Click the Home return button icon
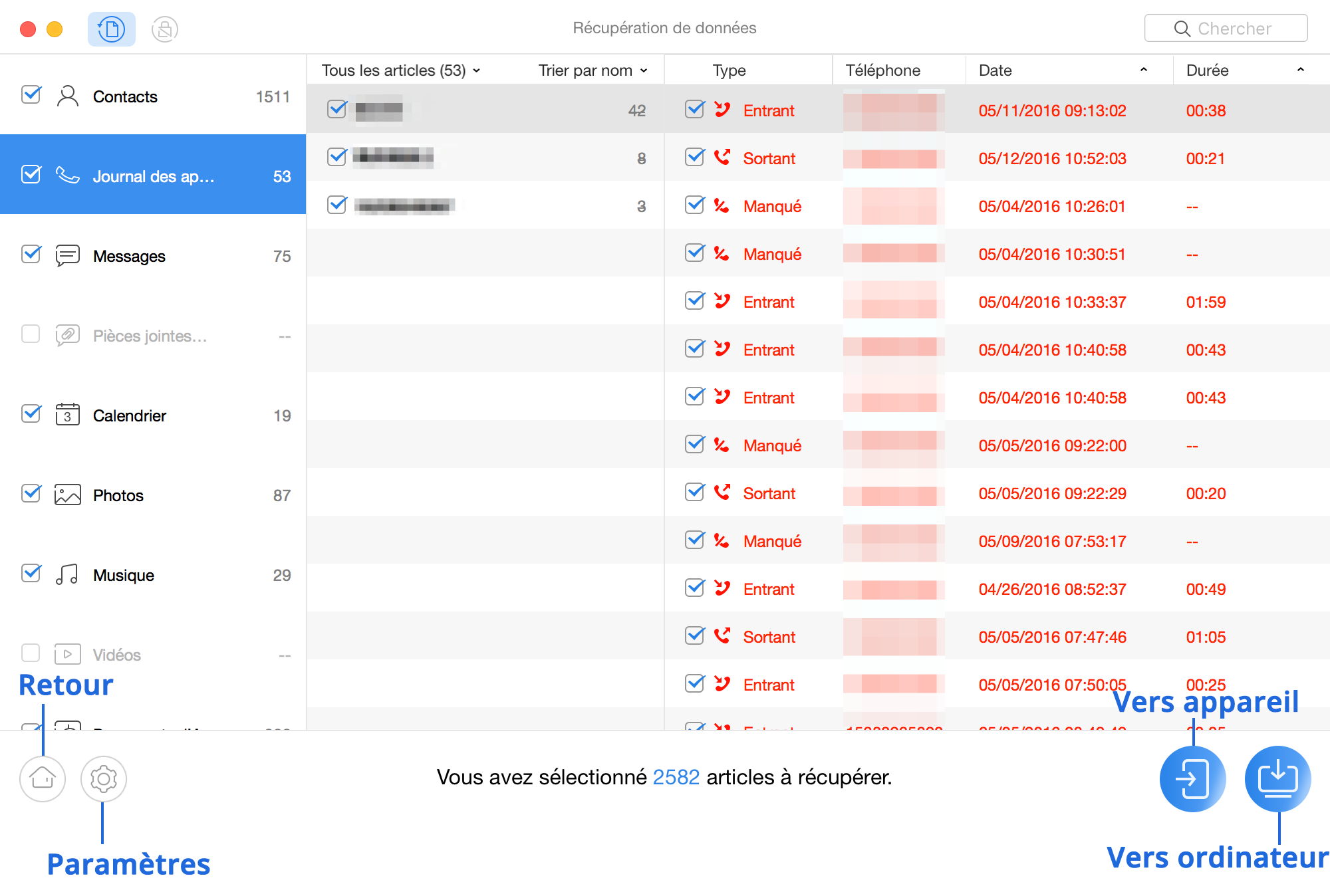1330x896 pixels. point(43,778)
